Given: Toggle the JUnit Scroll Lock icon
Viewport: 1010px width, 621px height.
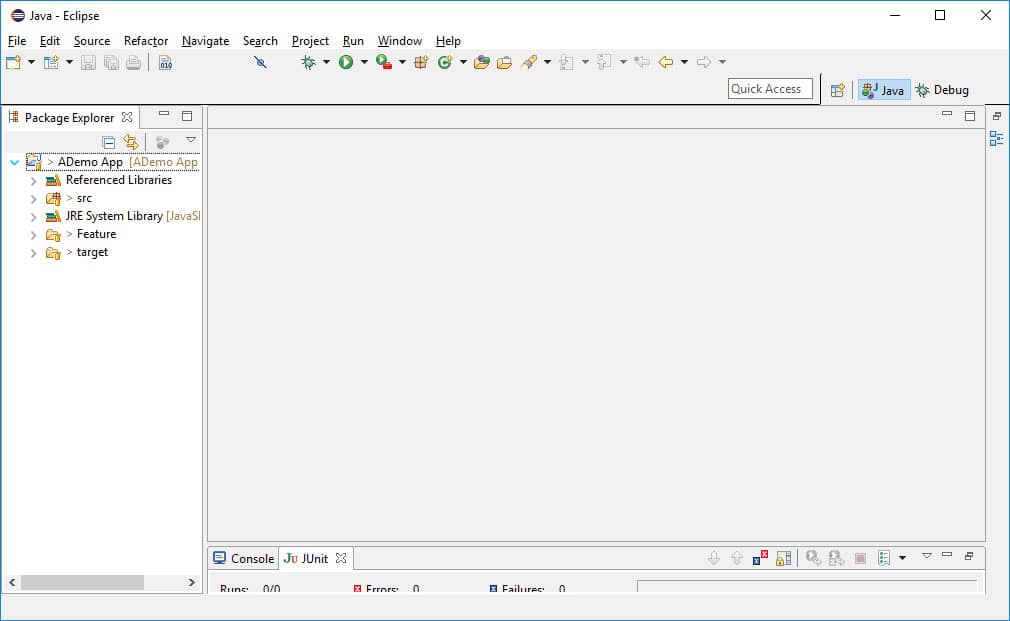Looking at the screenshot, I should pyautogui.click(x=783, y=558).
